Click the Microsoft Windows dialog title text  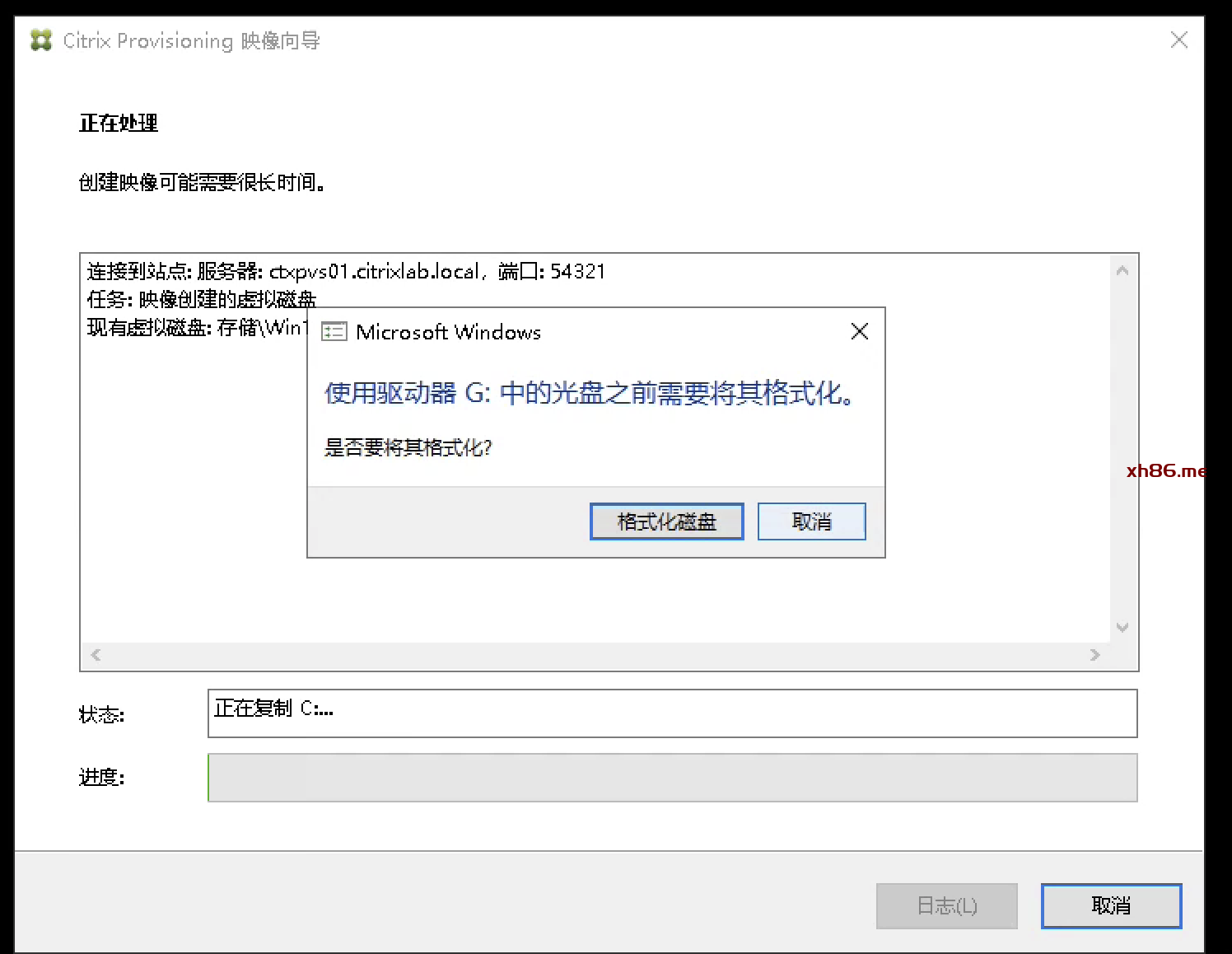click(x=448, y=332)
